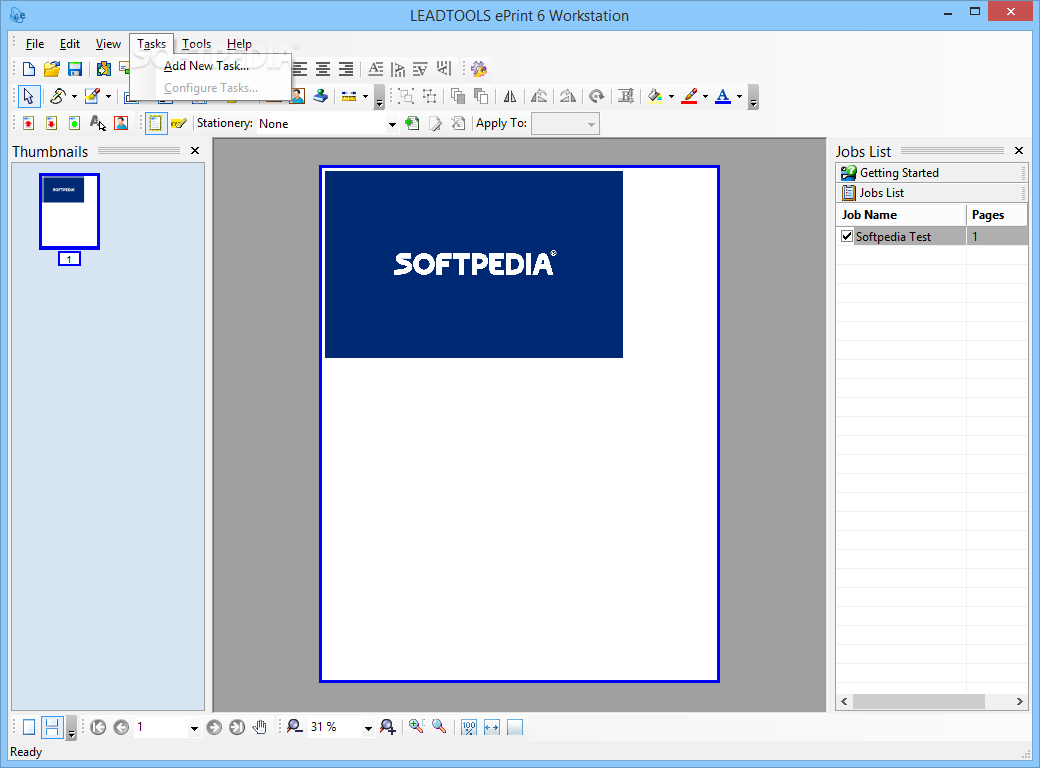Toggle single page layout view
The height and width of the screenshot is (768, 1040).
coord(29,728)
